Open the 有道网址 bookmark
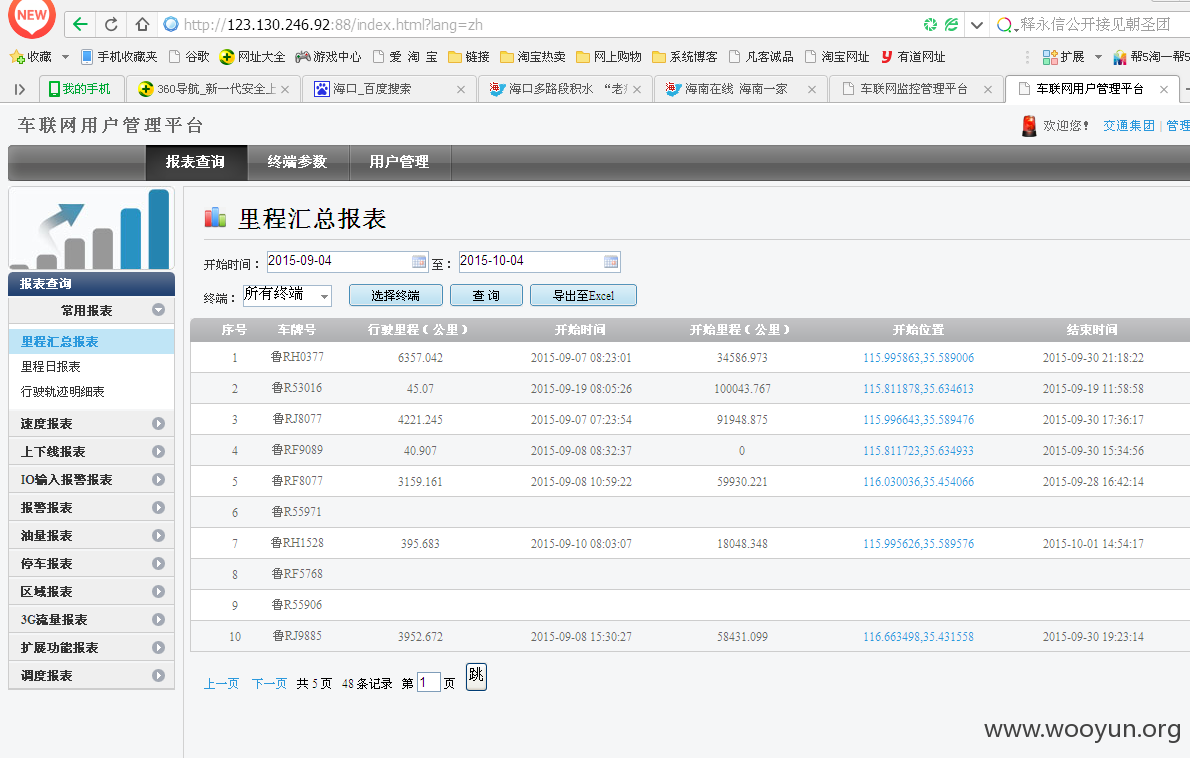This screenshot has width=1190, height=758. (x=913, y=57)
